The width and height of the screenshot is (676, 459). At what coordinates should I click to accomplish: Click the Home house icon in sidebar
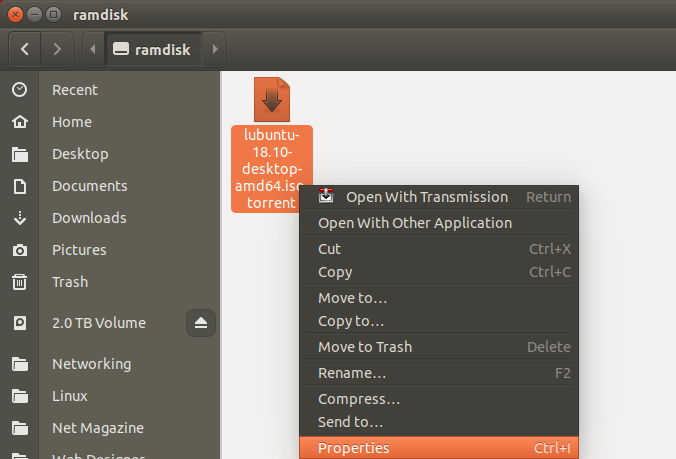[19, 122]
